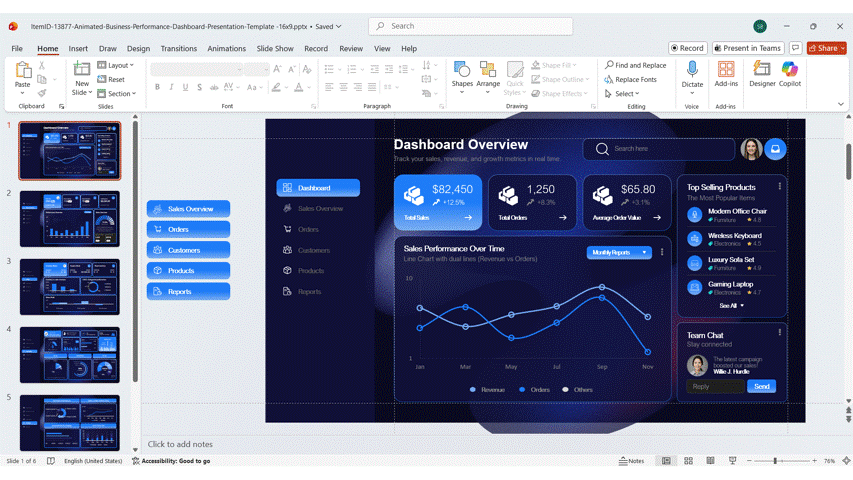
Task: Click the Record button
Action: click(x=688, y=48)
